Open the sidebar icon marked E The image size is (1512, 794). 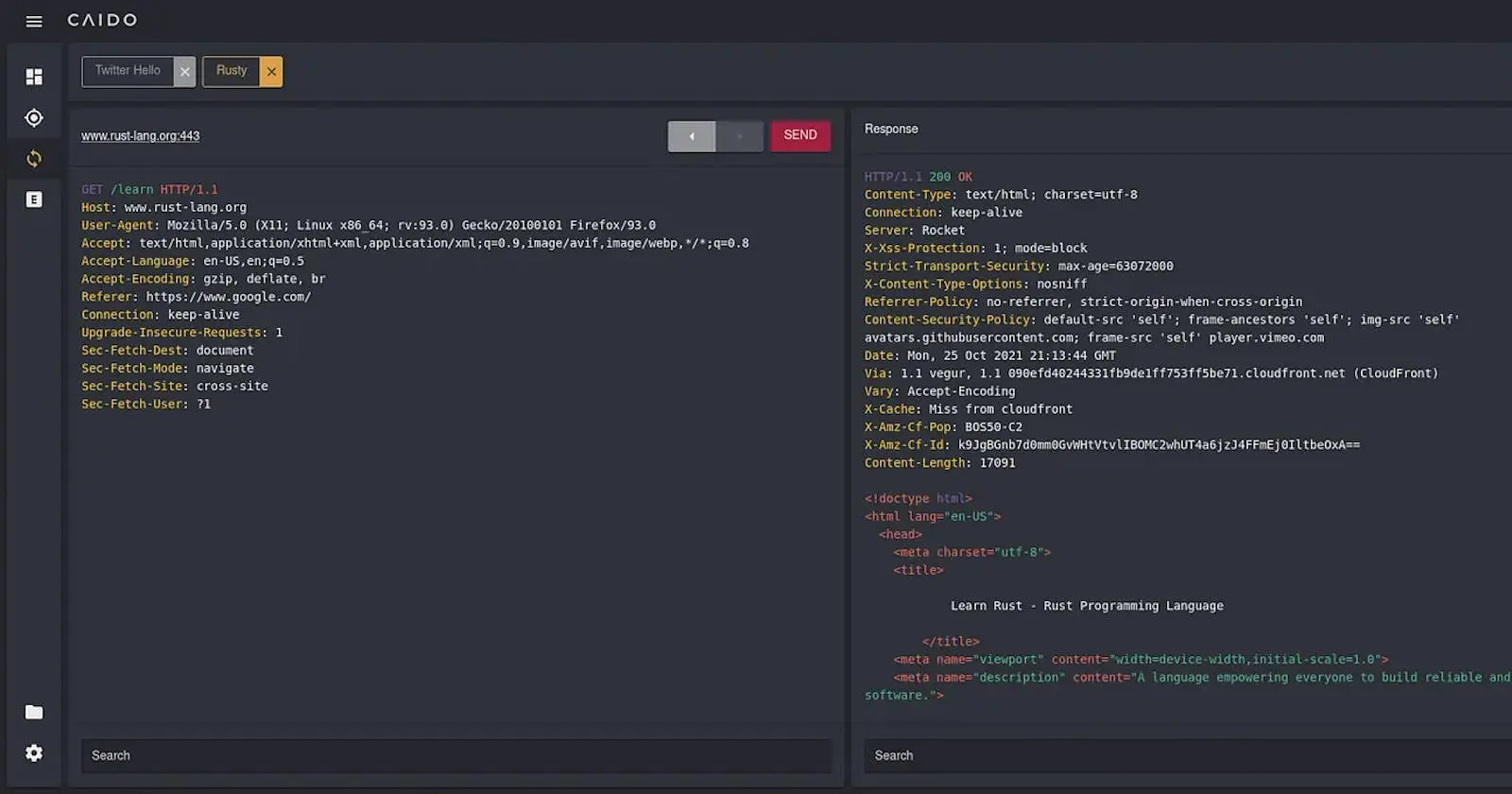pyautogui.click(x=34, y=199)
